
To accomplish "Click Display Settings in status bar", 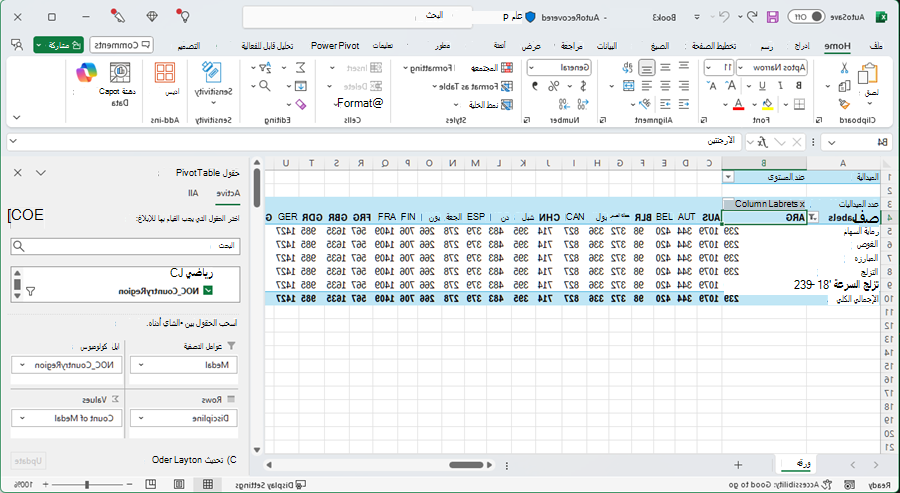I will [x=270, y=485].
